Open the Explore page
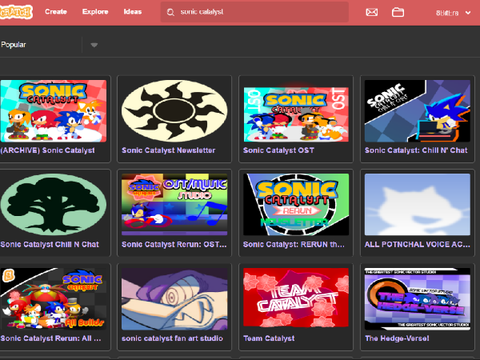 pos(95,12)
